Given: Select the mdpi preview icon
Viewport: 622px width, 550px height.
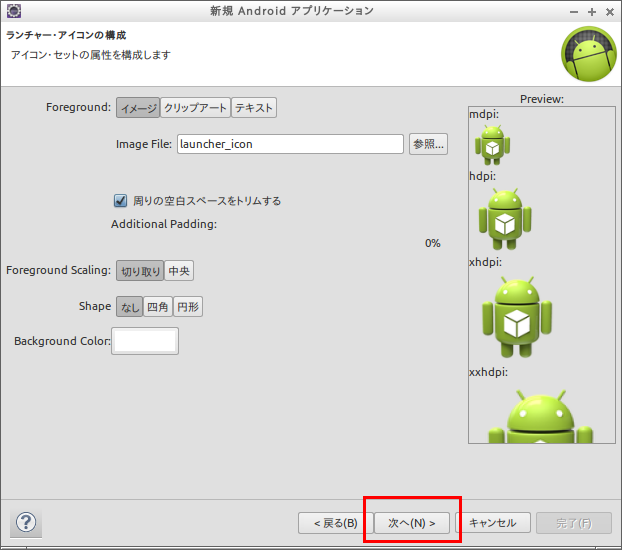Looking at the screenshot, I should 493,145.
